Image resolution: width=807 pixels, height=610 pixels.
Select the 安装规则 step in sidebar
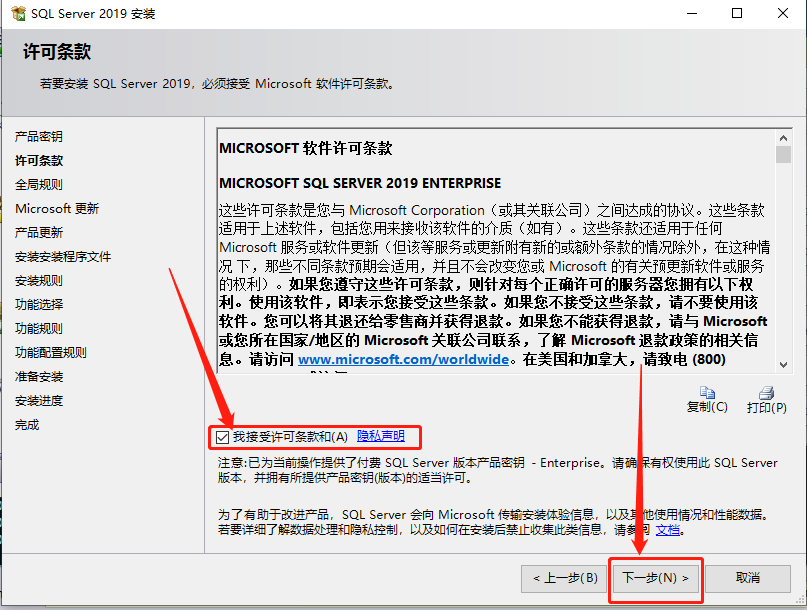coord(39,281)
